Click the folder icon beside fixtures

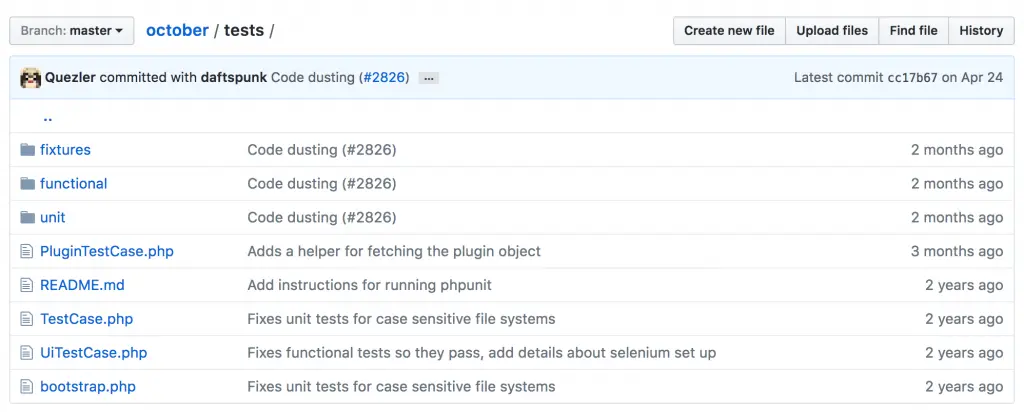[x=27, y=150]
